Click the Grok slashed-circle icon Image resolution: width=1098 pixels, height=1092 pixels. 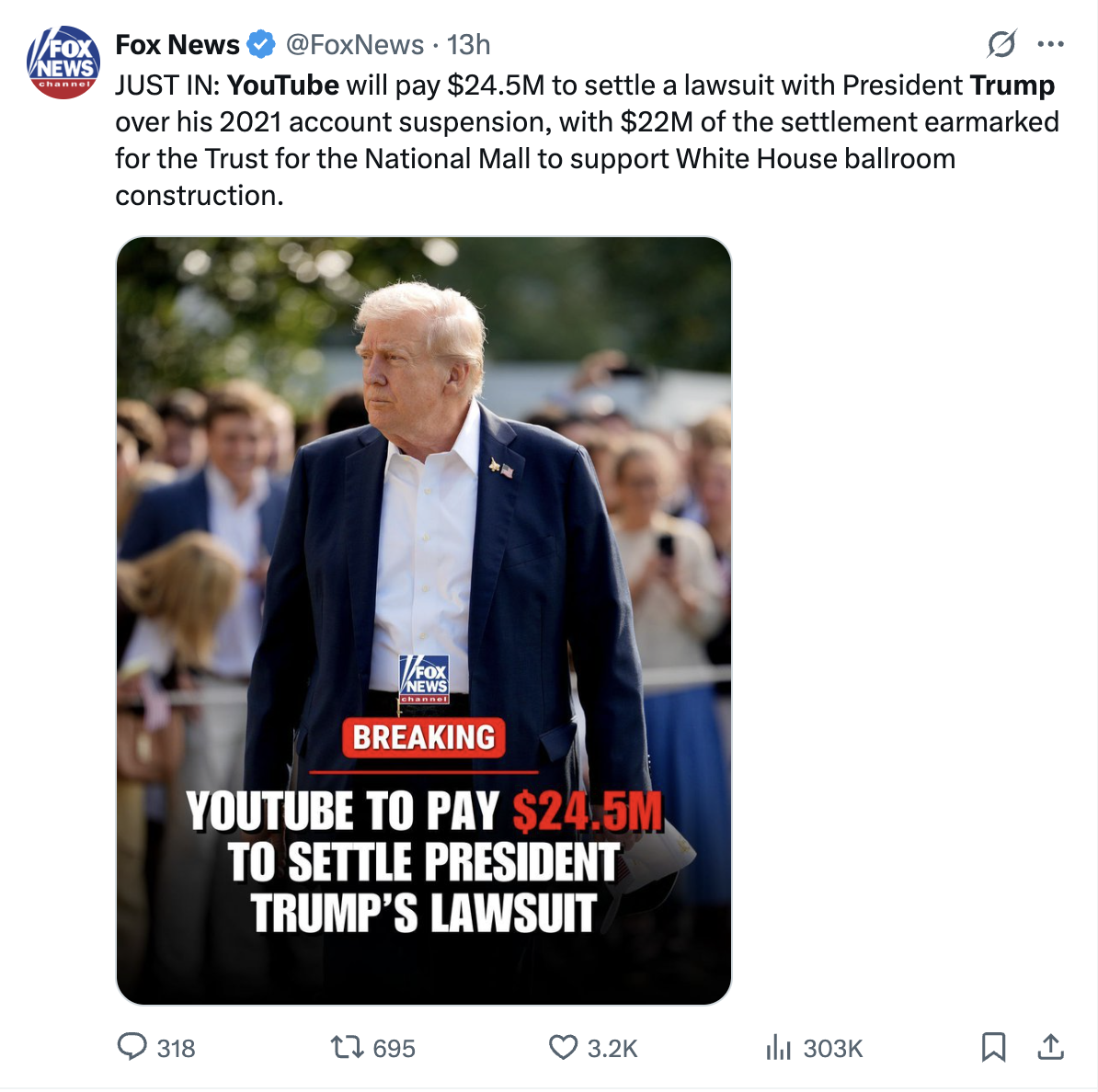pyautogui.click(x=1002, y=44)
